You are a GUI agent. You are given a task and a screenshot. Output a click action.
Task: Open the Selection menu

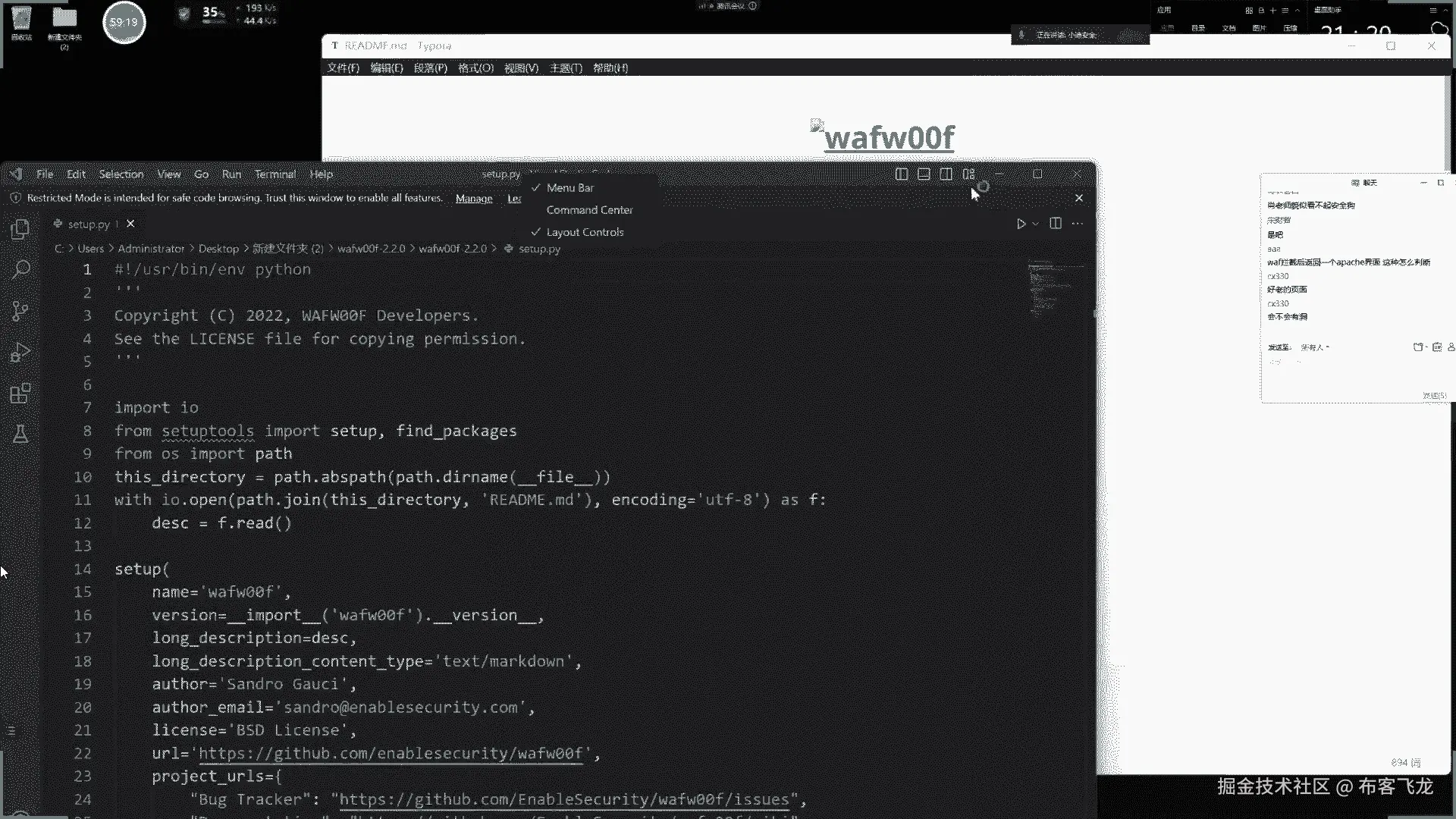click(121, 174)
